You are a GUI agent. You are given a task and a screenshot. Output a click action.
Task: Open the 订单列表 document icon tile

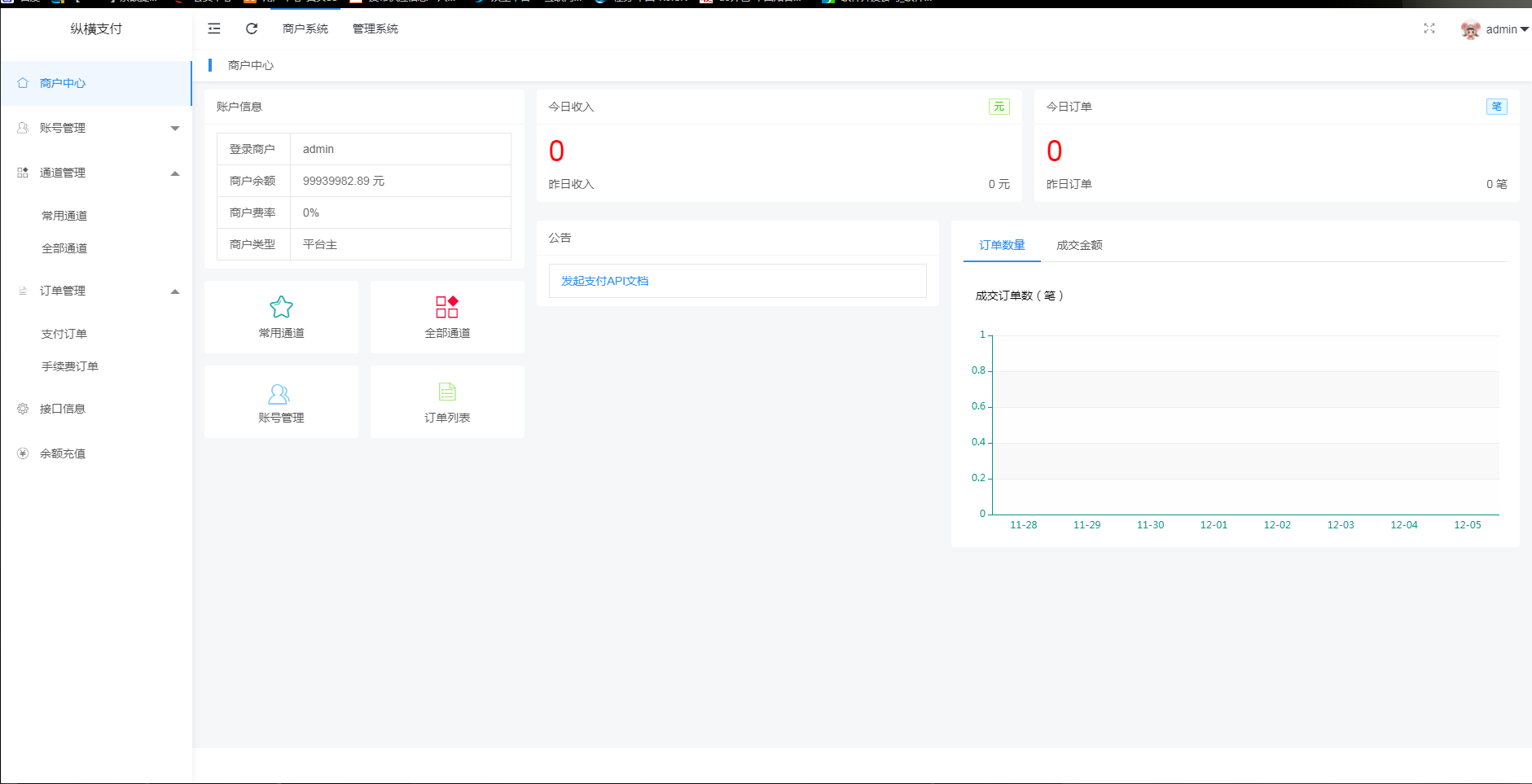pyautogui.click(x=447, y=392)
